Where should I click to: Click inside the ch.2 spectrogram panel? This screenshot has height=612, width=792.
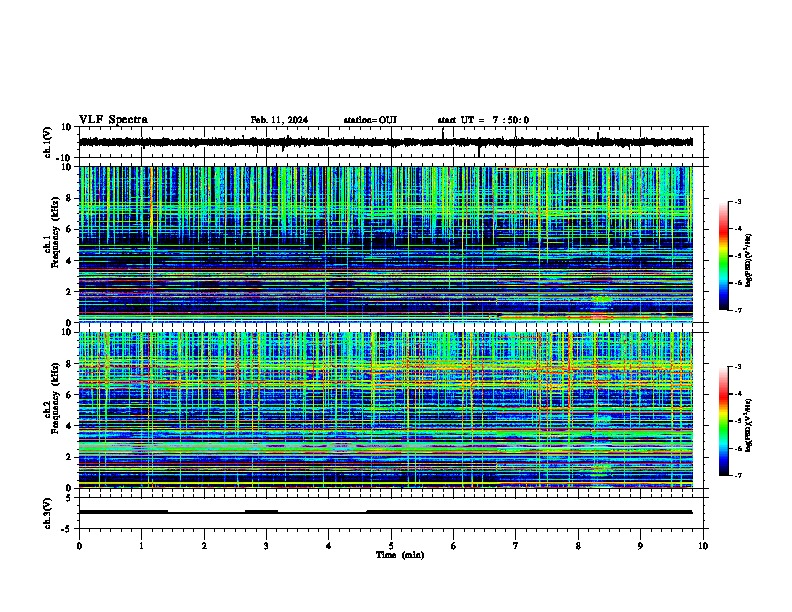point(386,410)
